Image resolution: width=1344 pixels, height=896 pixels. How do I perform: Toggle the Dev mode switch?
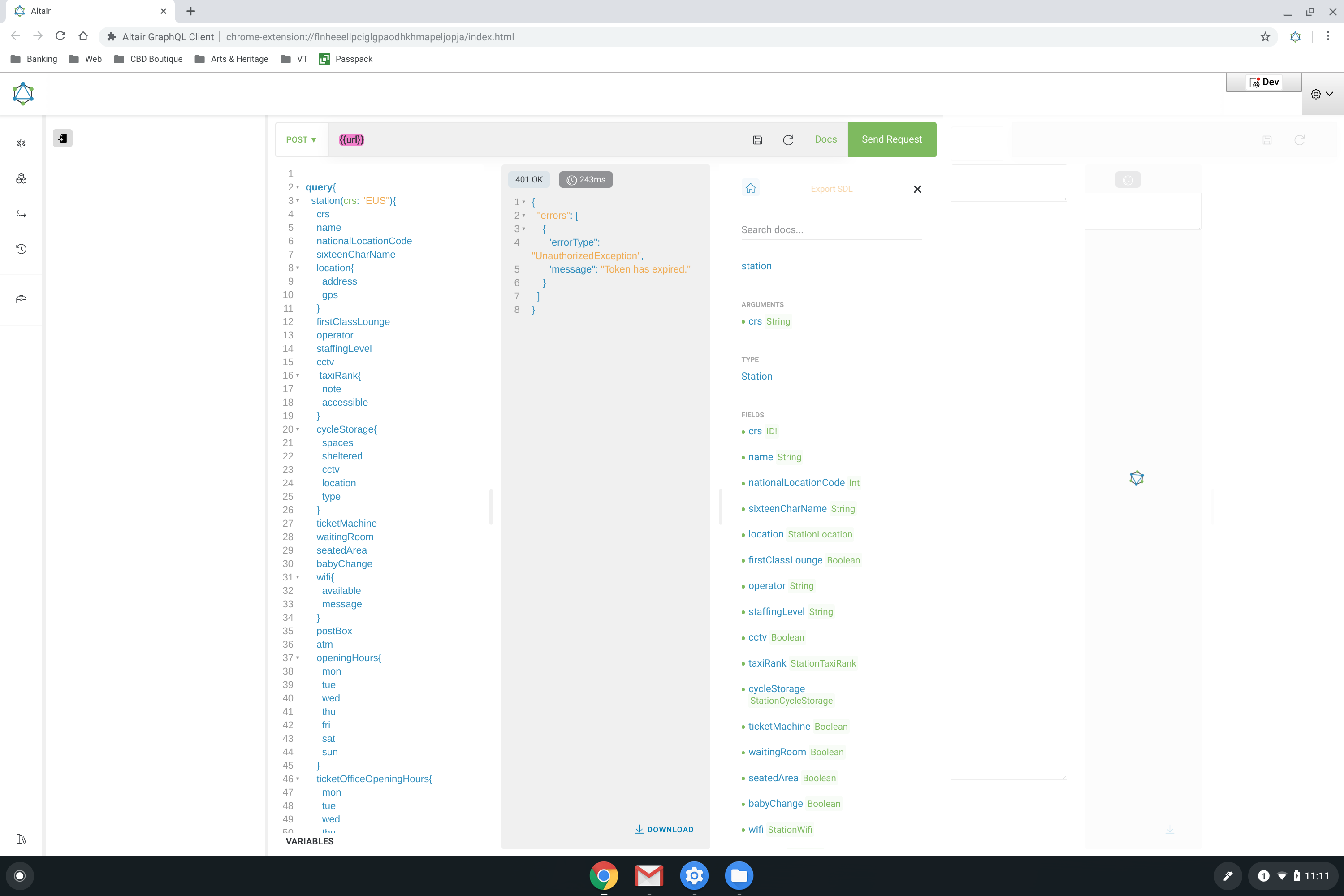1263,82
